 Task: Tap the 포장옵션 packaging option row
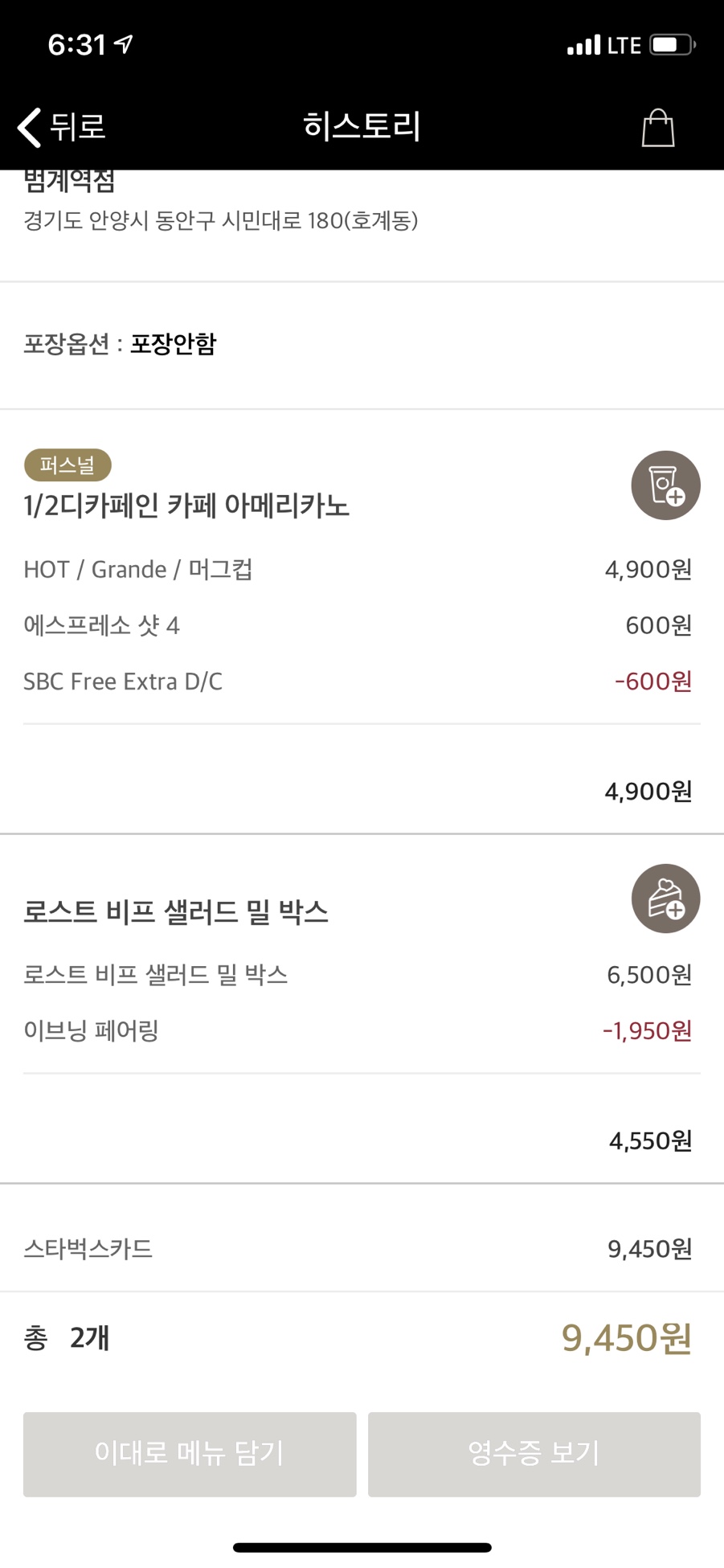point(120,344)
